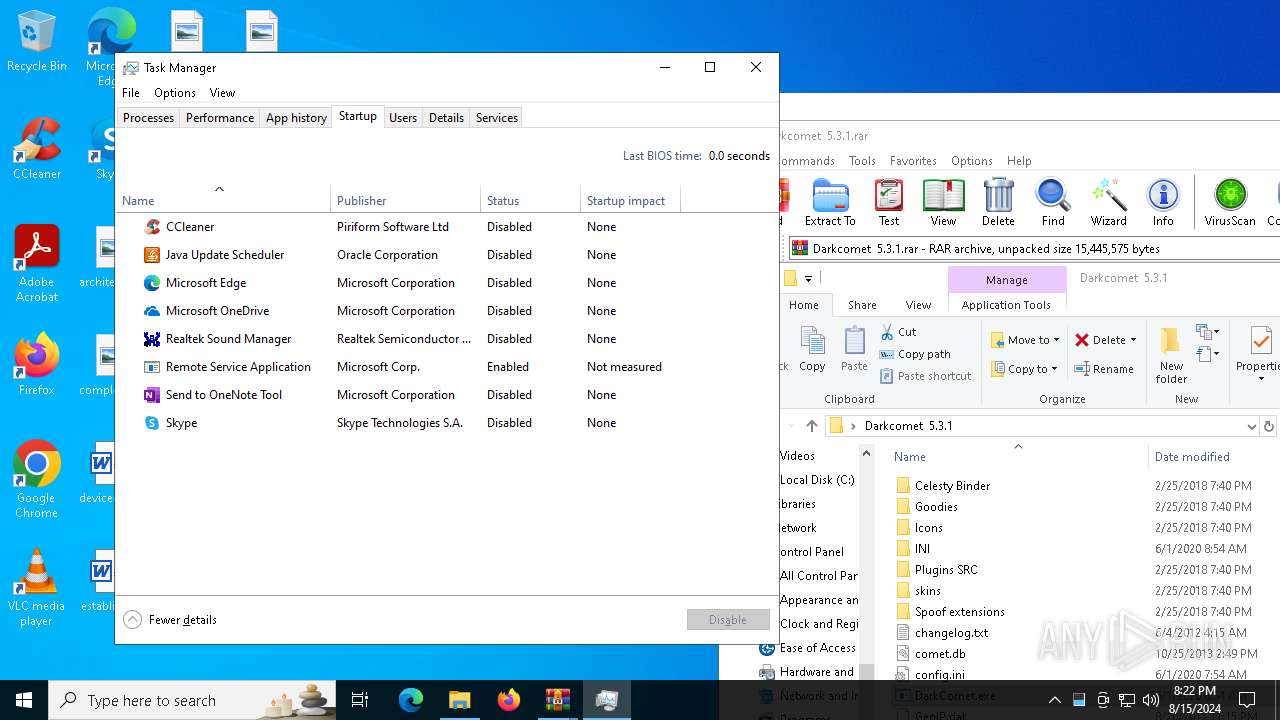Sort startup list by Publisher column
The image size is (1280, 720).
point(405,201)
